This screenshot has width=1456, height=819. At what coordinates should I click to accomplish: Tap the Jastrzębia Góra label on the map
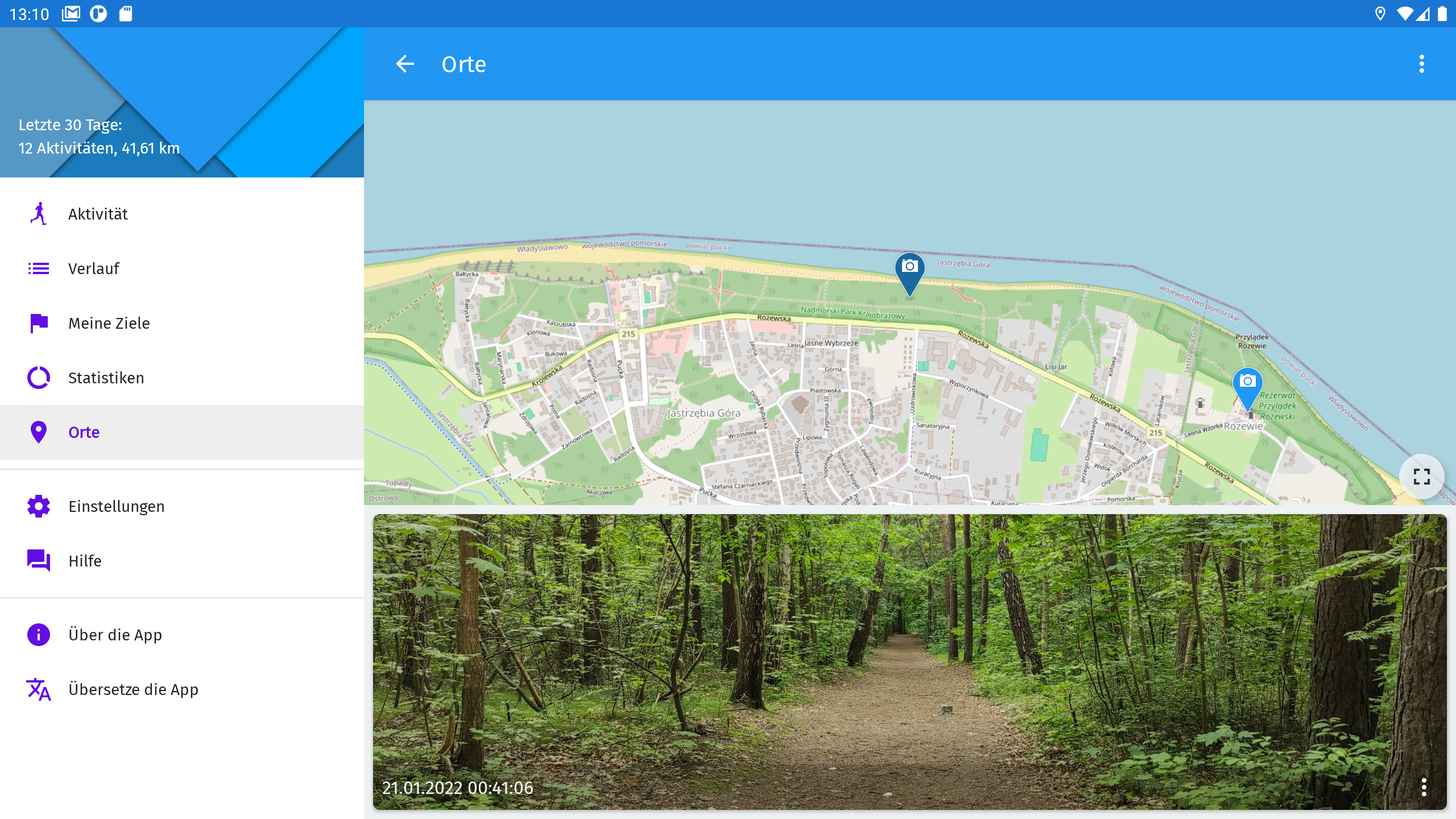click(704, 413)
